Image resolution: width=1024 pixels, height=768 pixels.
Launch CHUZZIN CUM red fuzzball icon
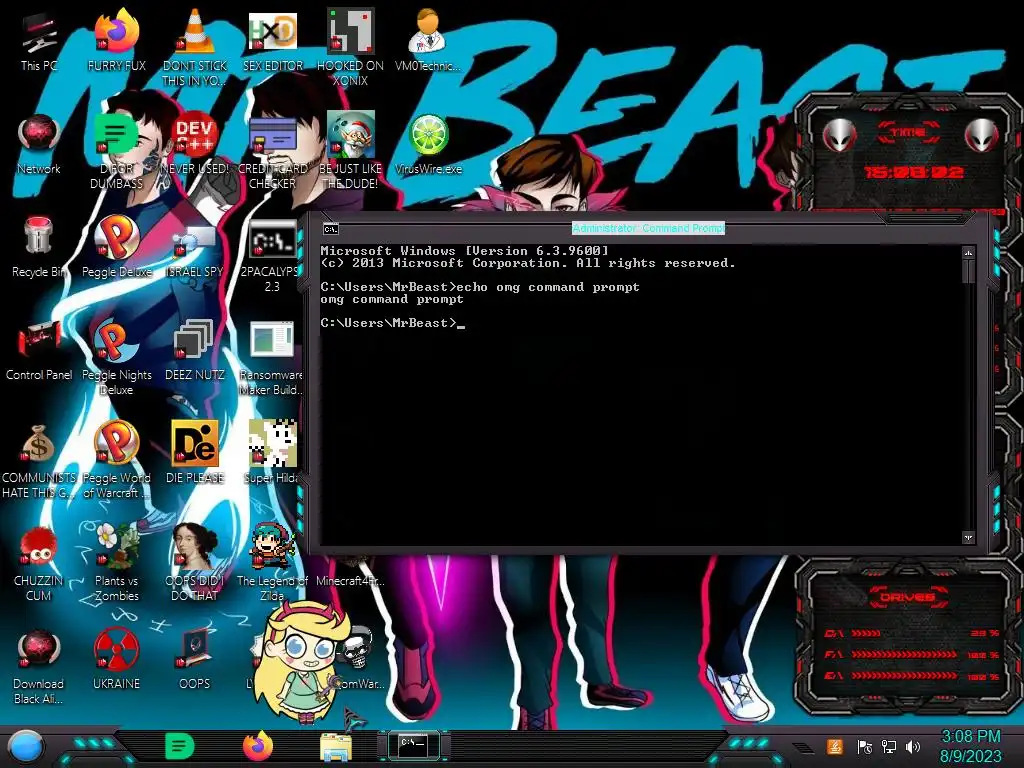pos(39,563)
